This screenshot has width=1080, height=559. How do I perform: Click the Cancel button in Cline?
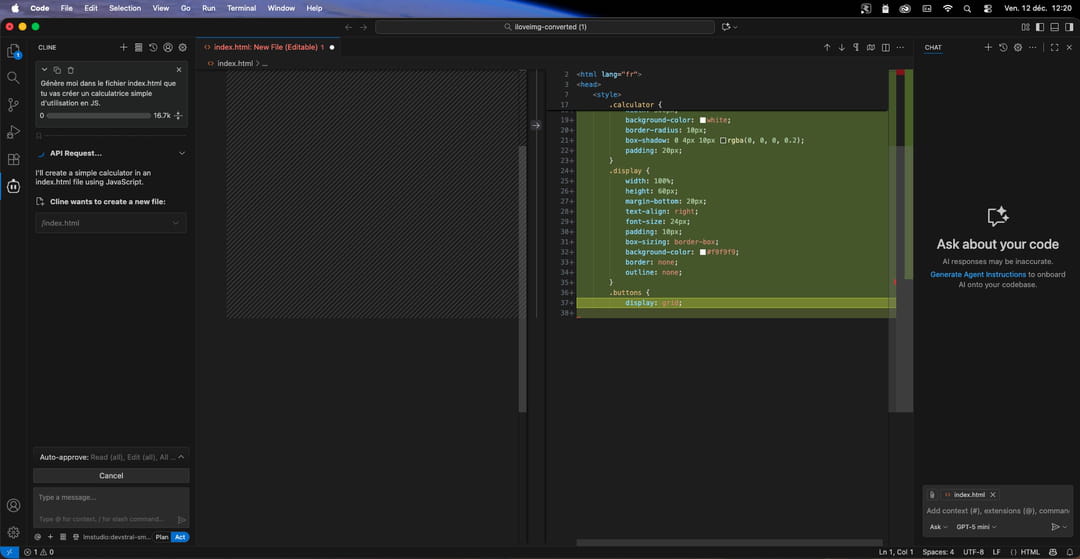tap(111, 476)
